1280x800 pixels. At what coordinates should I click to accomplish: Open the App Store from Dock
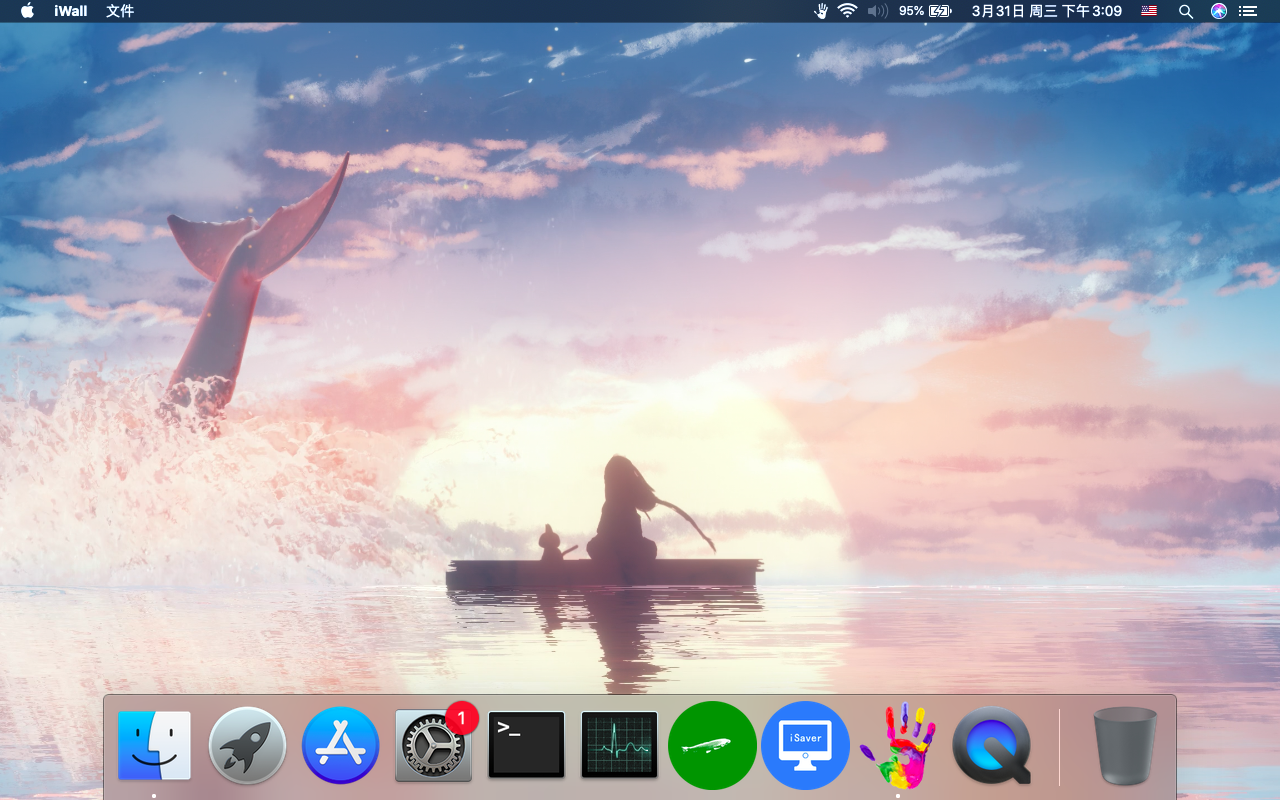pyautogui.click(x=341, y=745)
